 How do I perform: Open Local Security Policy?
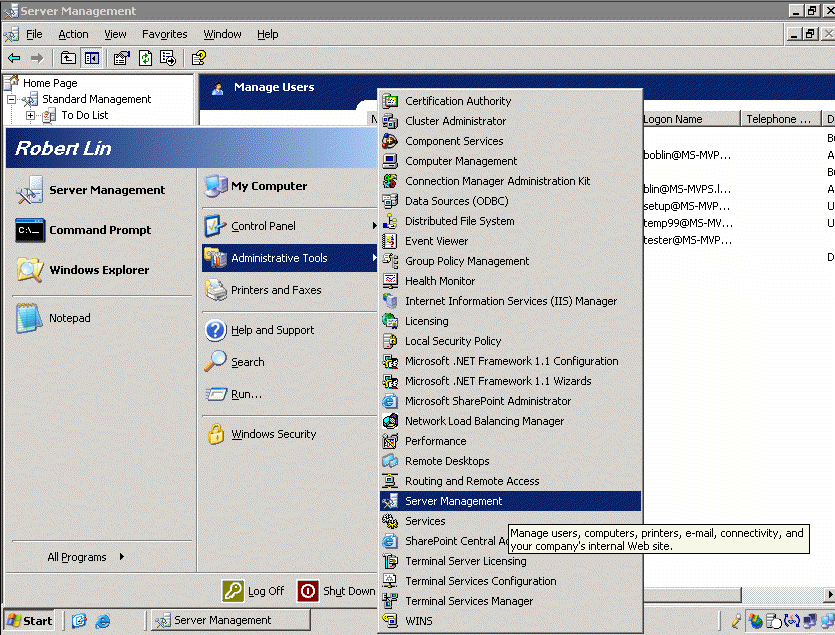510,341
